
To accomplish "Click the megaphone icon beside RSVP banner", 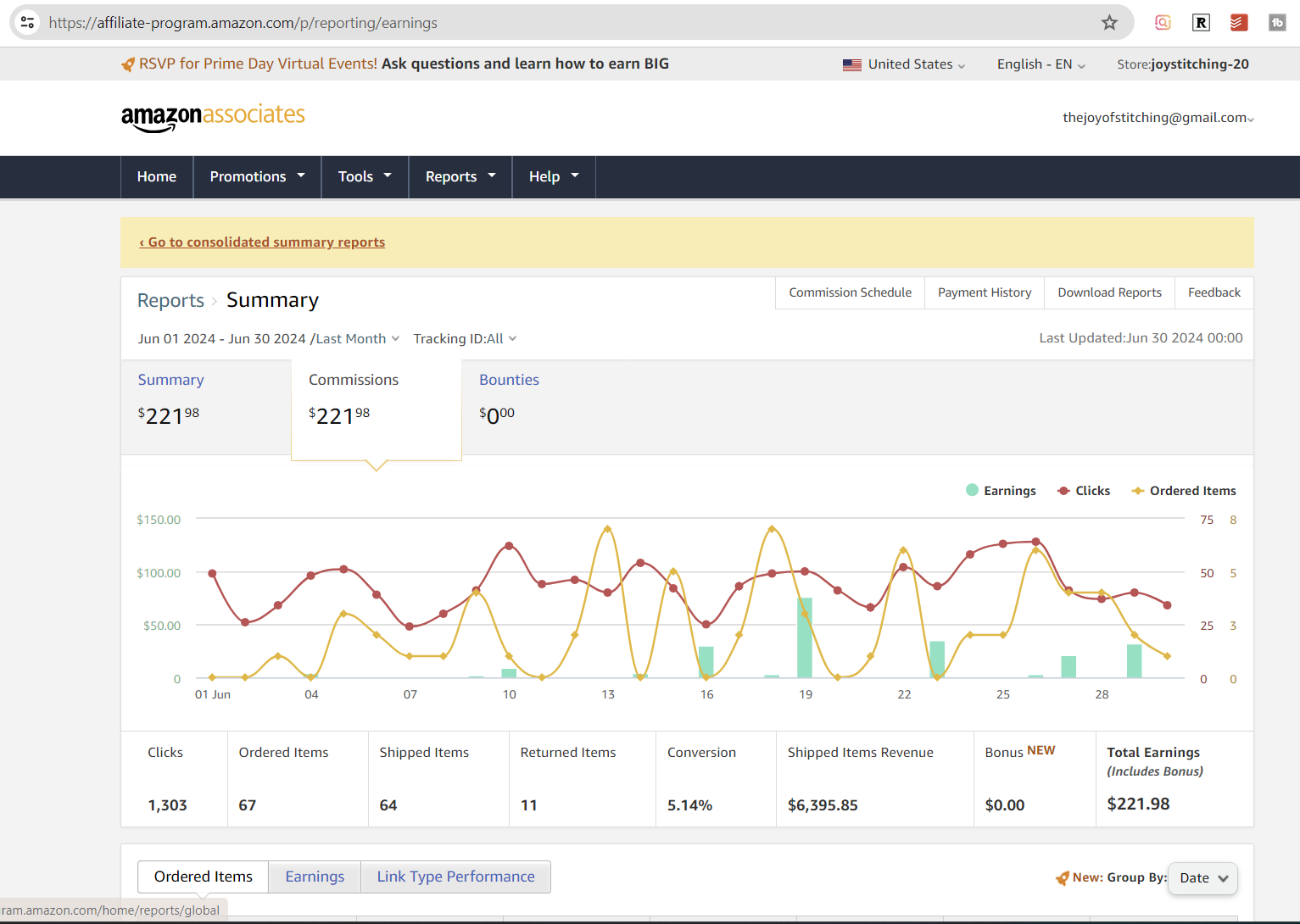I will tap(128, 64).
